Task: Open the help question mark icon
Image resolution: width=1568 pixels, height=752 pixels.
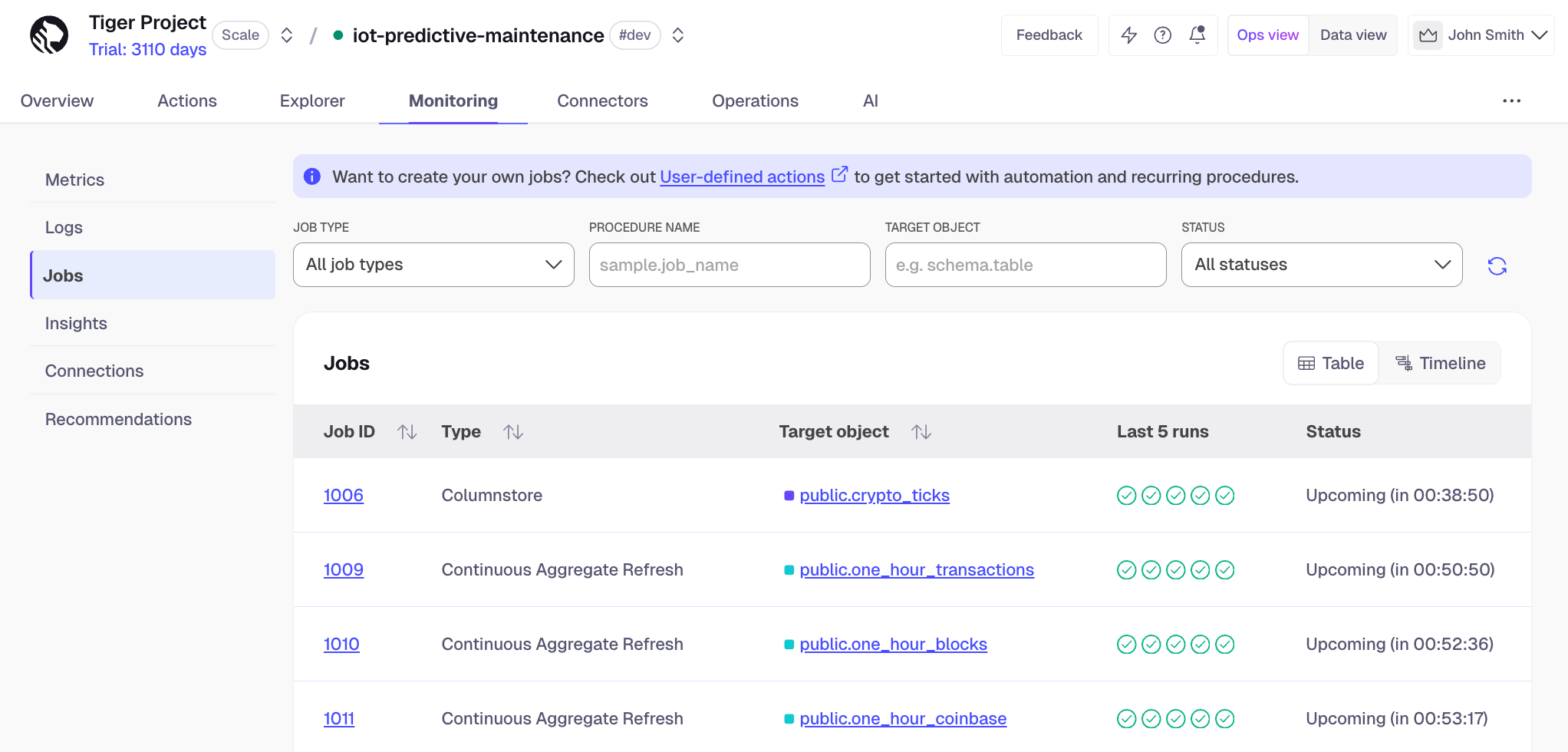Action: [x=1162, y=35]
